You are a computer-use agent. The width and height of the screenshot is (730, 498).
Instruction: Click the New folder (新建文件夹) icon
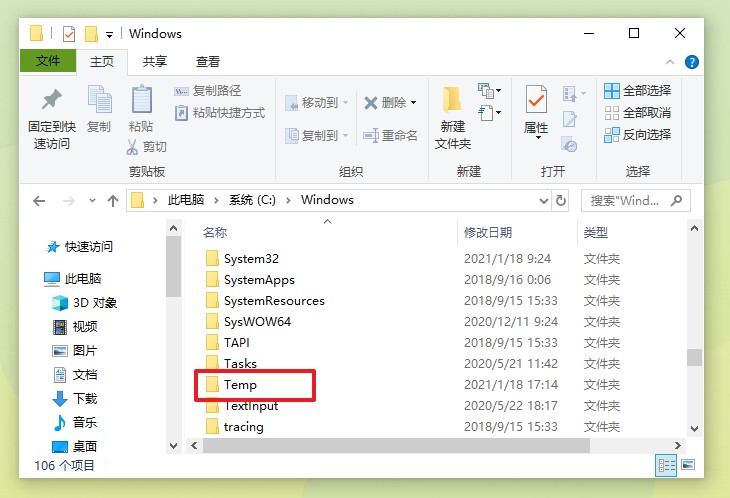pyautogui.click(x=452, y=100)
